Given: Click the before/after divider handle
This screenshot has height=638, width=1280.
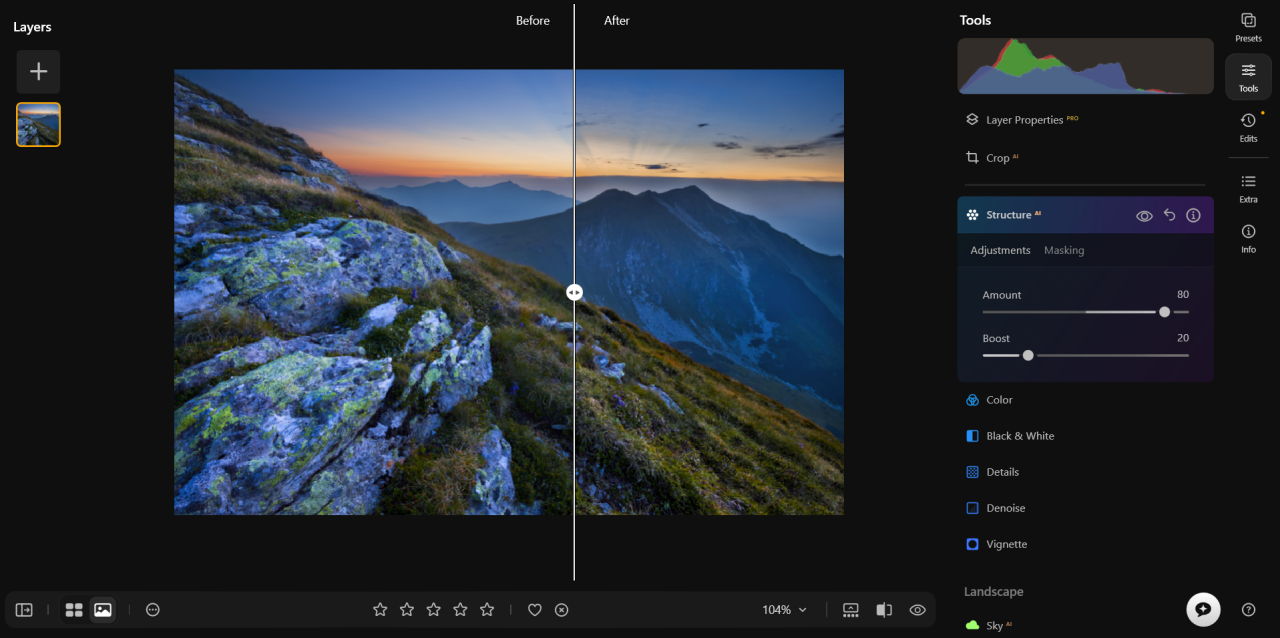Looking at the screenshot, I should [x=574, y=292].
